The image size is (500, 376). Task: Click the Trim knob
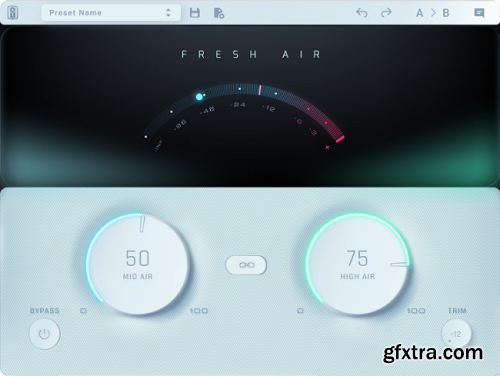pyautogui.click(x=456, y=334)
